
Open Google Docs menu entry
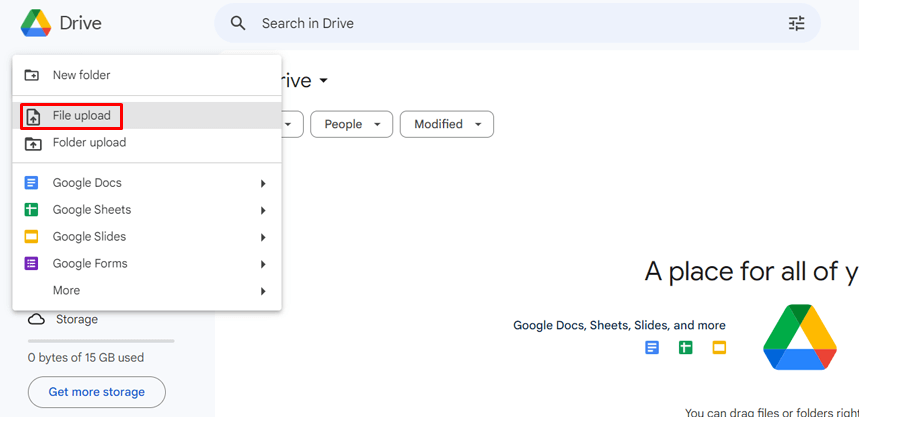tap(147, 183)
